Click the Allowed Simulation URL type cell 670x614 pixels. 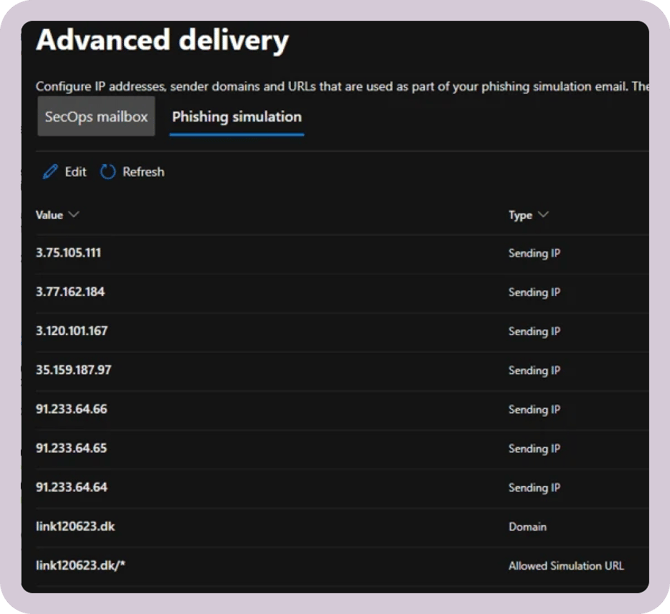pos(565,566)
